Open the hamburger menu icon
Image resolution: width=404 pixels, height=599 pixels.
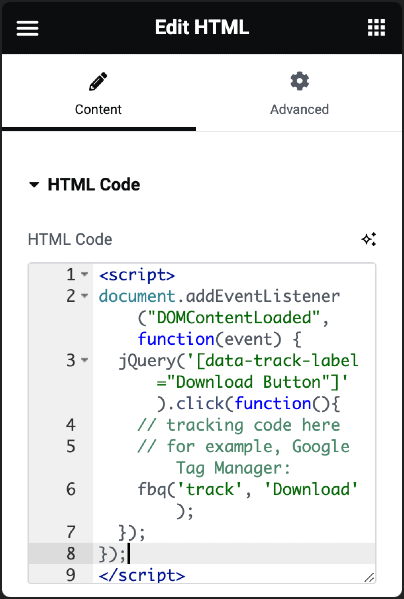pos(27,28)
